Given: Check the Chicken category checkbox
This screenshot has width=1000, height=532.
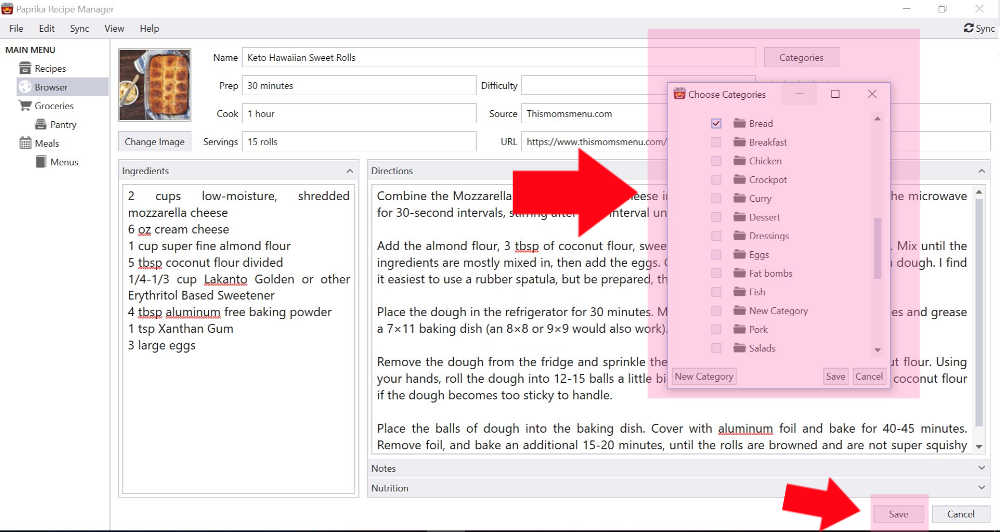Looking at the screenshot, I should pyautogui.click(x=716, y=161).
